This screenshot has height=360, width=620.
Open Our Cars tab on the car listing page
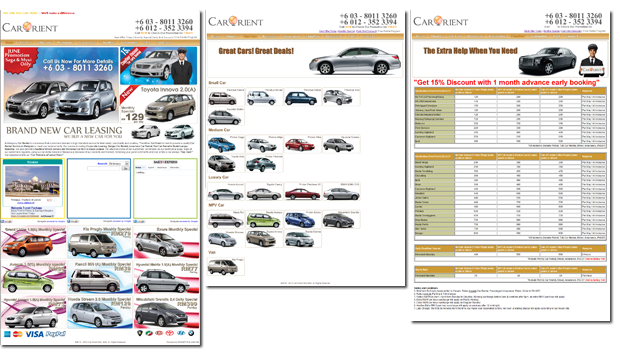(x=250, y=36)
